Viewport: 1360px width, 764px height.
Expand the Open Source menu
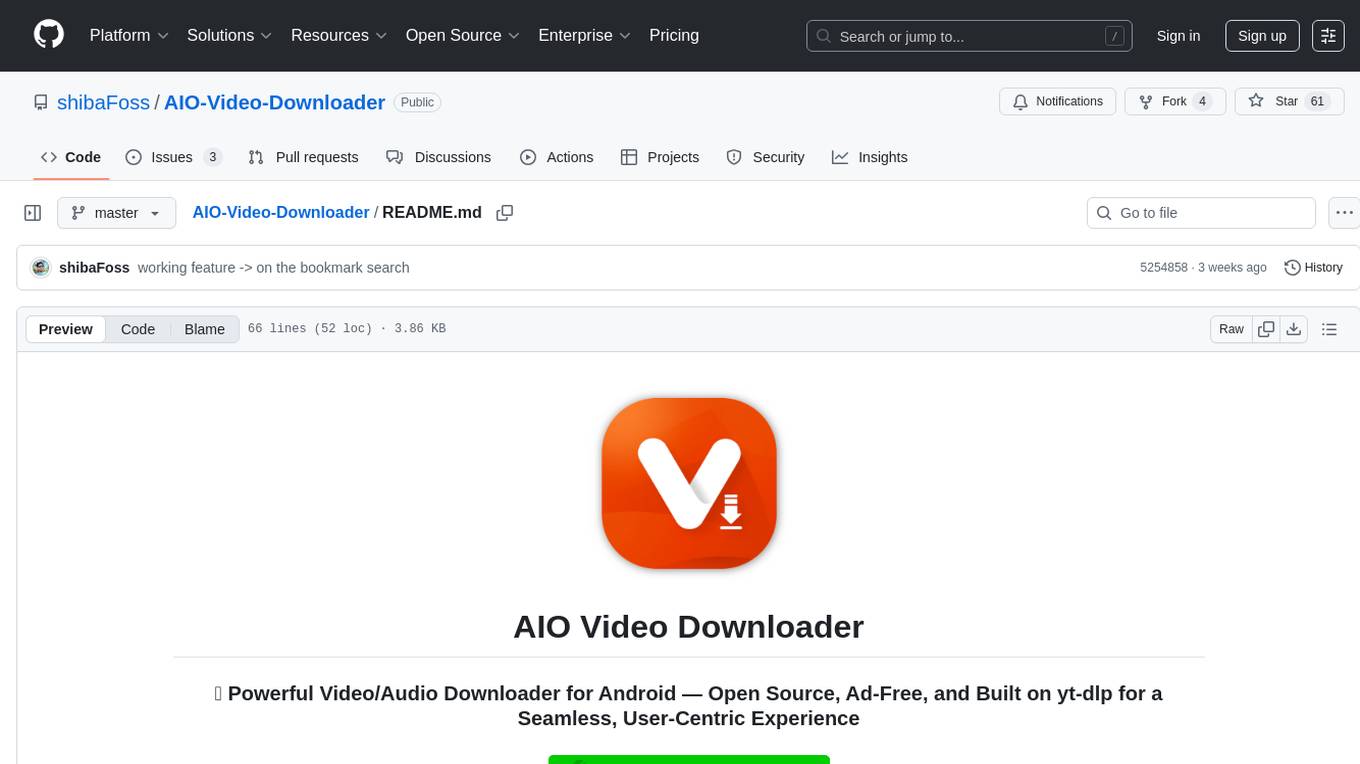(x=463, y=35)
